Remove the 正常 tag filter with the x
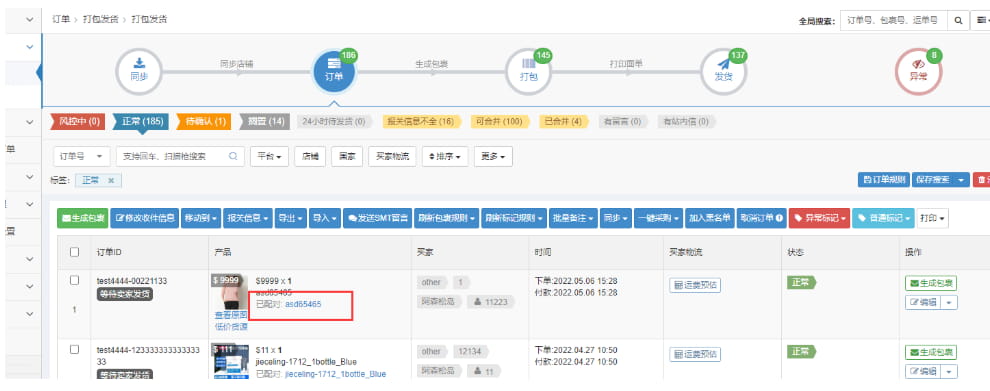This screenshot has height=391, width=990. 111,181
